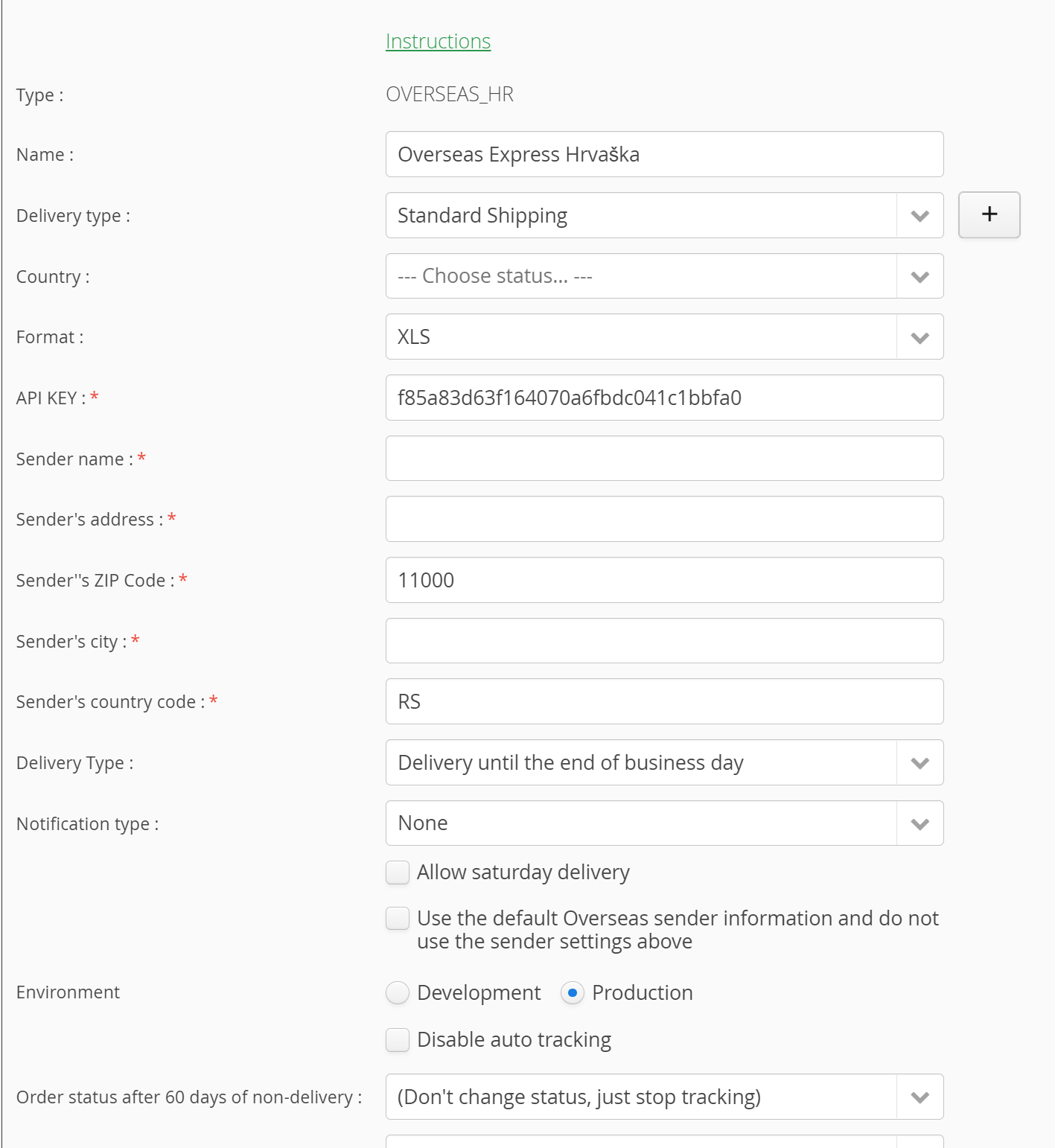1055x1148 pixels.
Task: Click the Order status after 60 days label
Action: [x=189, y=1097]
